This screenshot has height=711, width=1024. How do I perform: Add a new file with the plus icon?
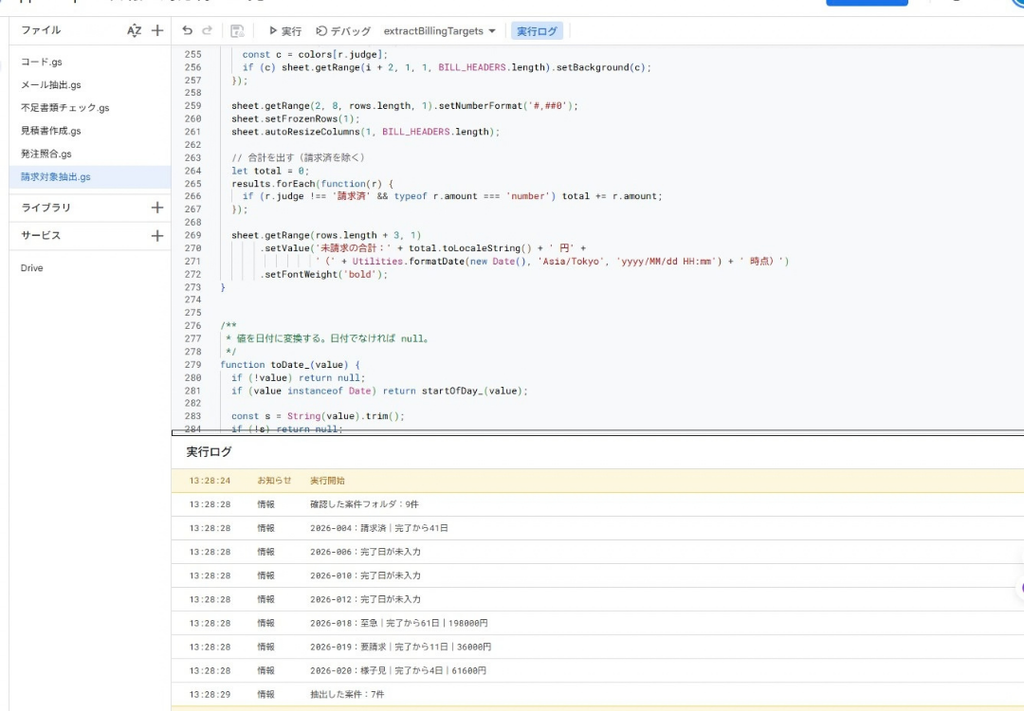157,30
